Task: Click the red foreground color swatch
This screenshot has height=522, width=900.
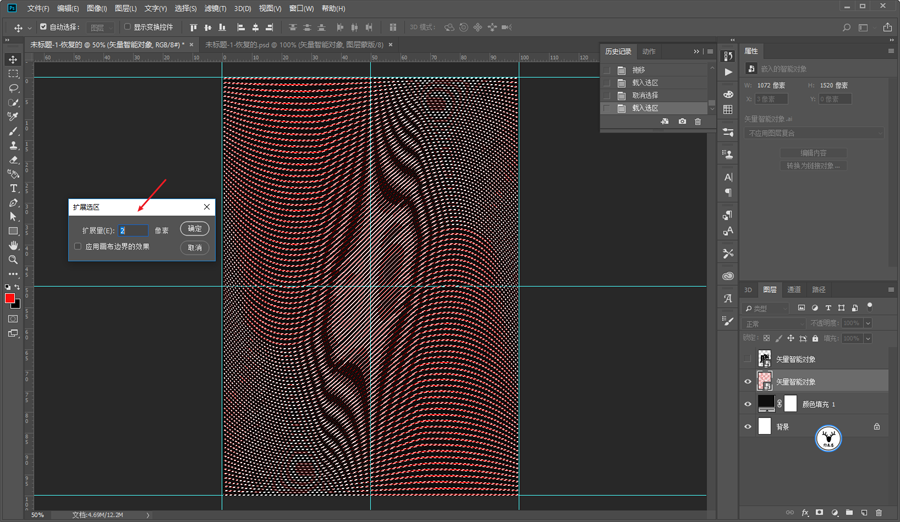Action: tap(10, 298)
